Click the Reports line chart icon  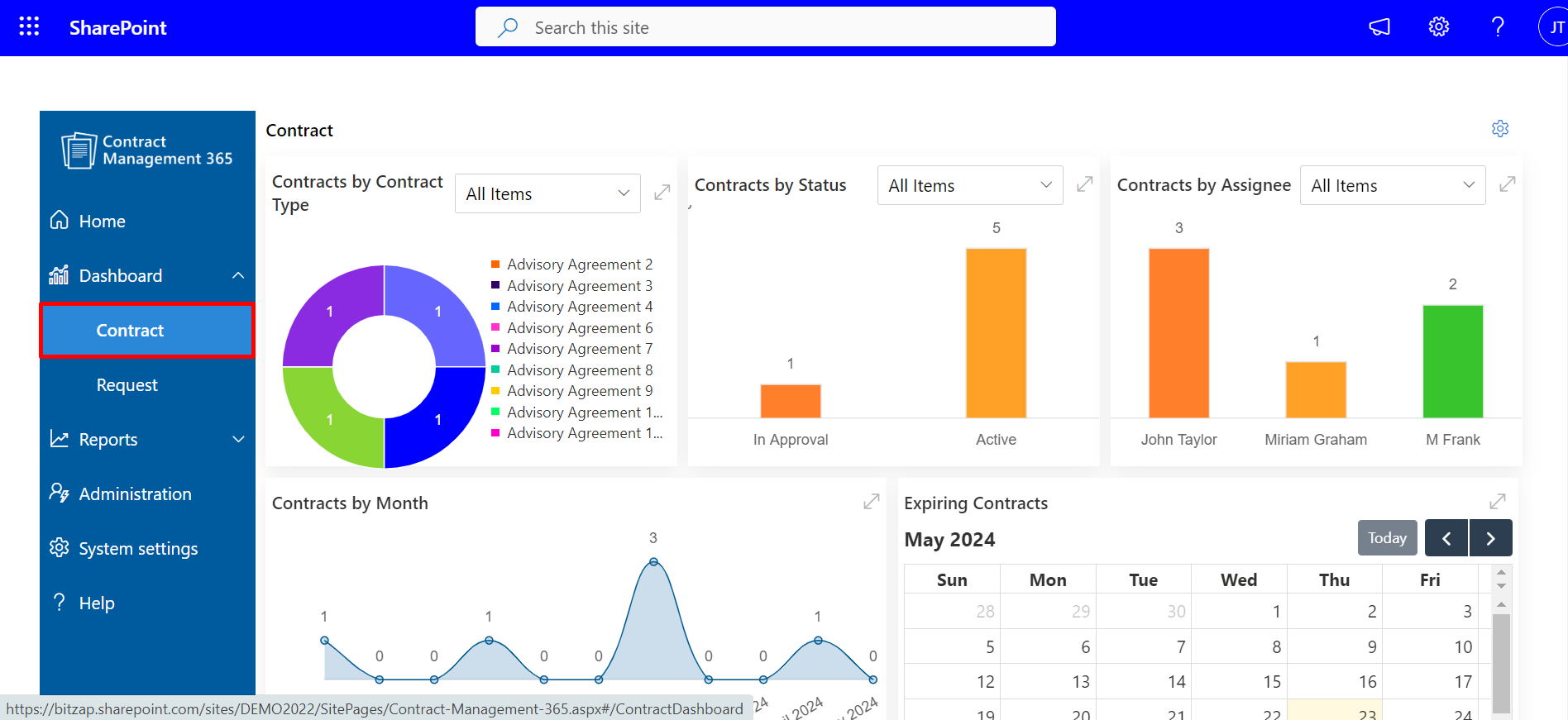click(x=60, y=438)
